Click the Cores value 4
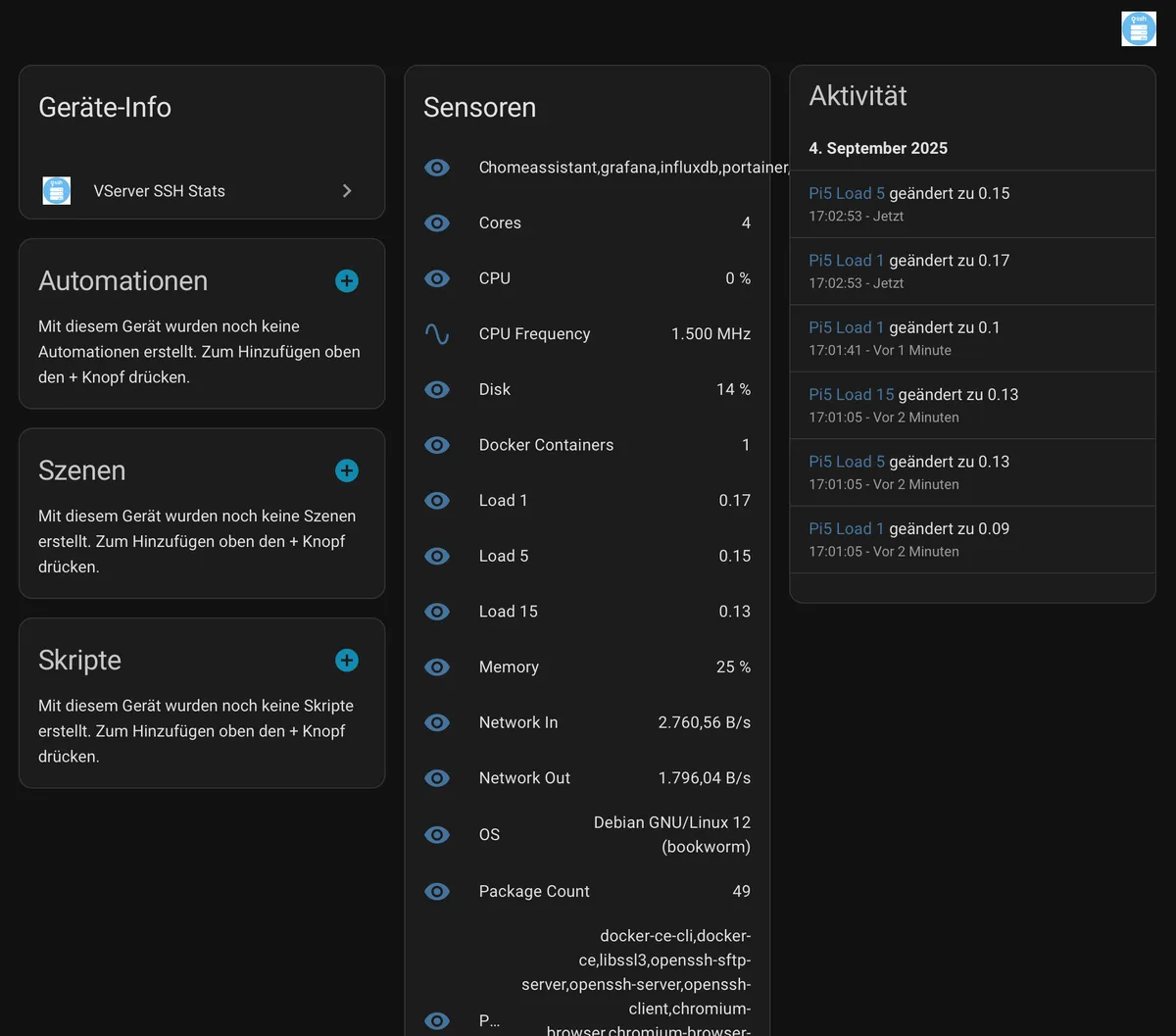Viewport: 1176px width, 1036px height. [747, 223]
